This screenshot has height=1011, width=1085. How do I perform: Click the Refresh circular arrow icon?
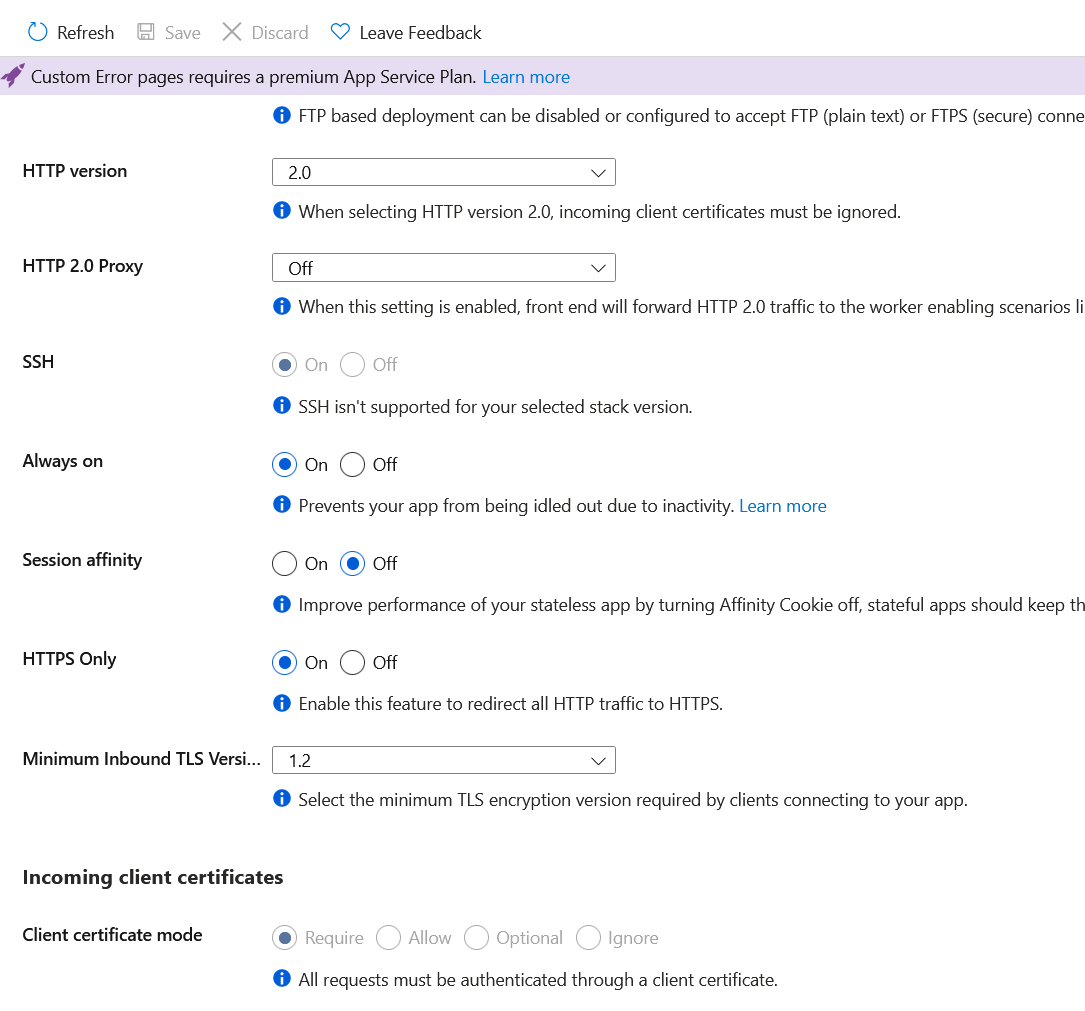pyautogui.click(x=37, y=32)
